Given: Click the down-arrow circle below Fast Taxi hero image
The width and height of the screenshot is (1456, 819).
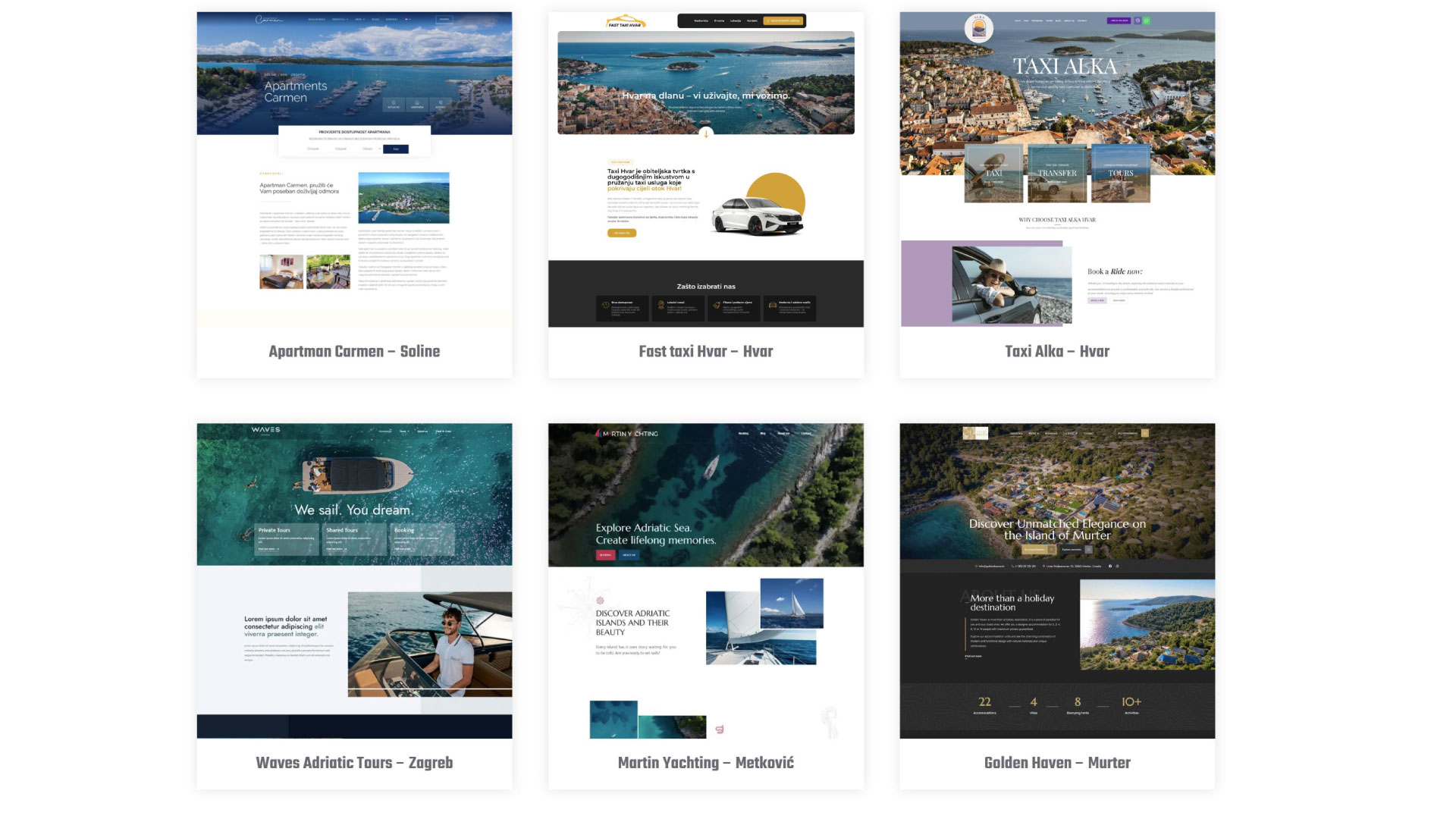Looking at the screenshot, I should (705, 134).
